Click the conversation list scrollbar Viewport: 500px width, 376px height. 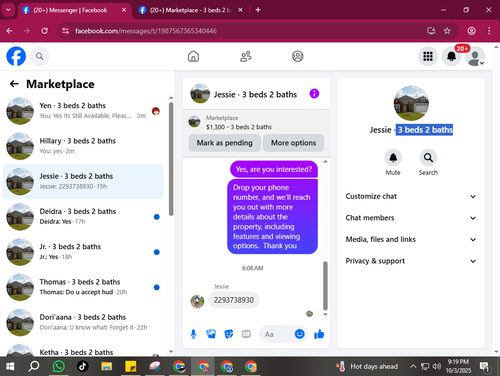tap(171, 159)
